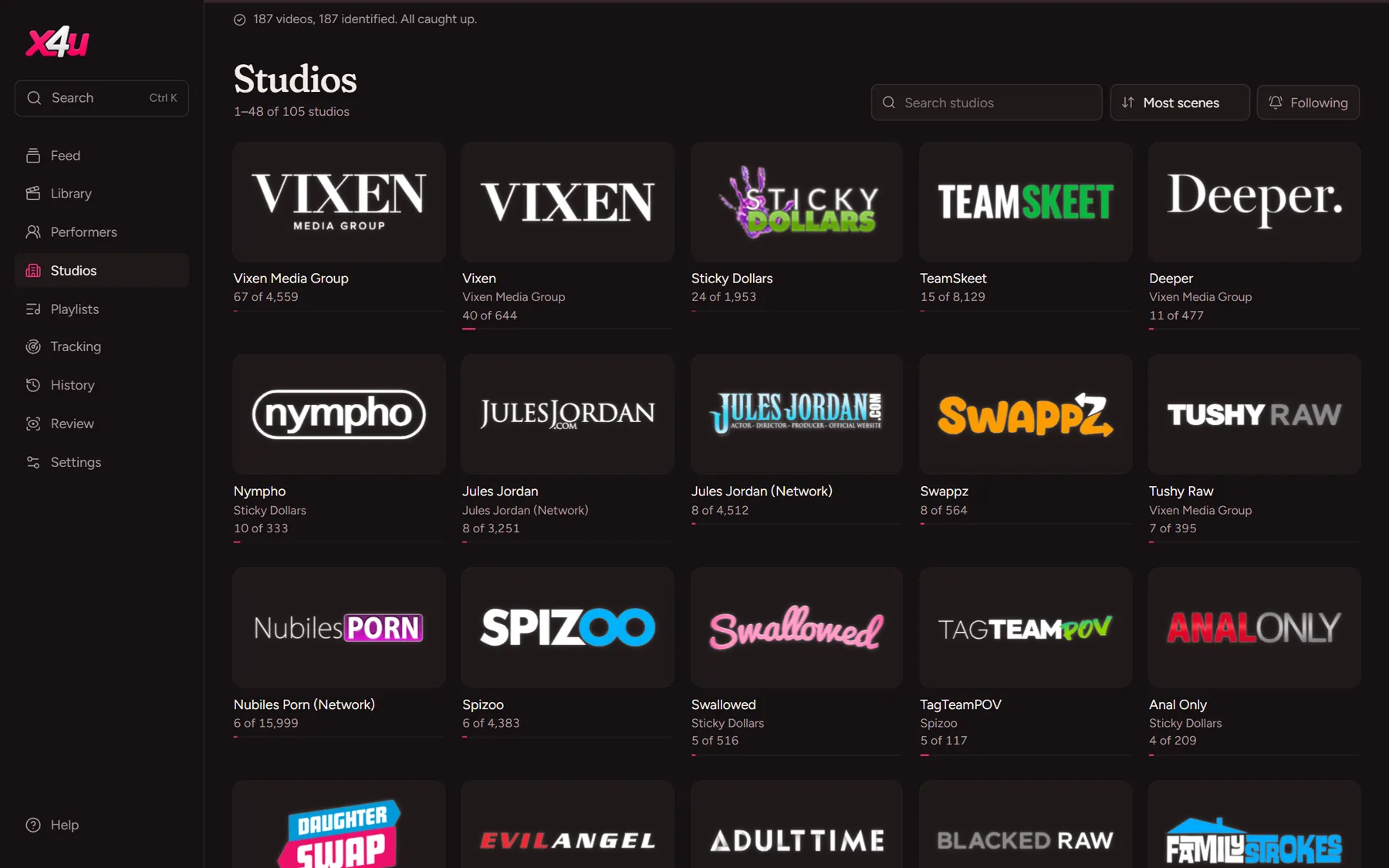Click the Performers person icon
The height and width of the screenshot is (868, 1389).
coord(33,232)
